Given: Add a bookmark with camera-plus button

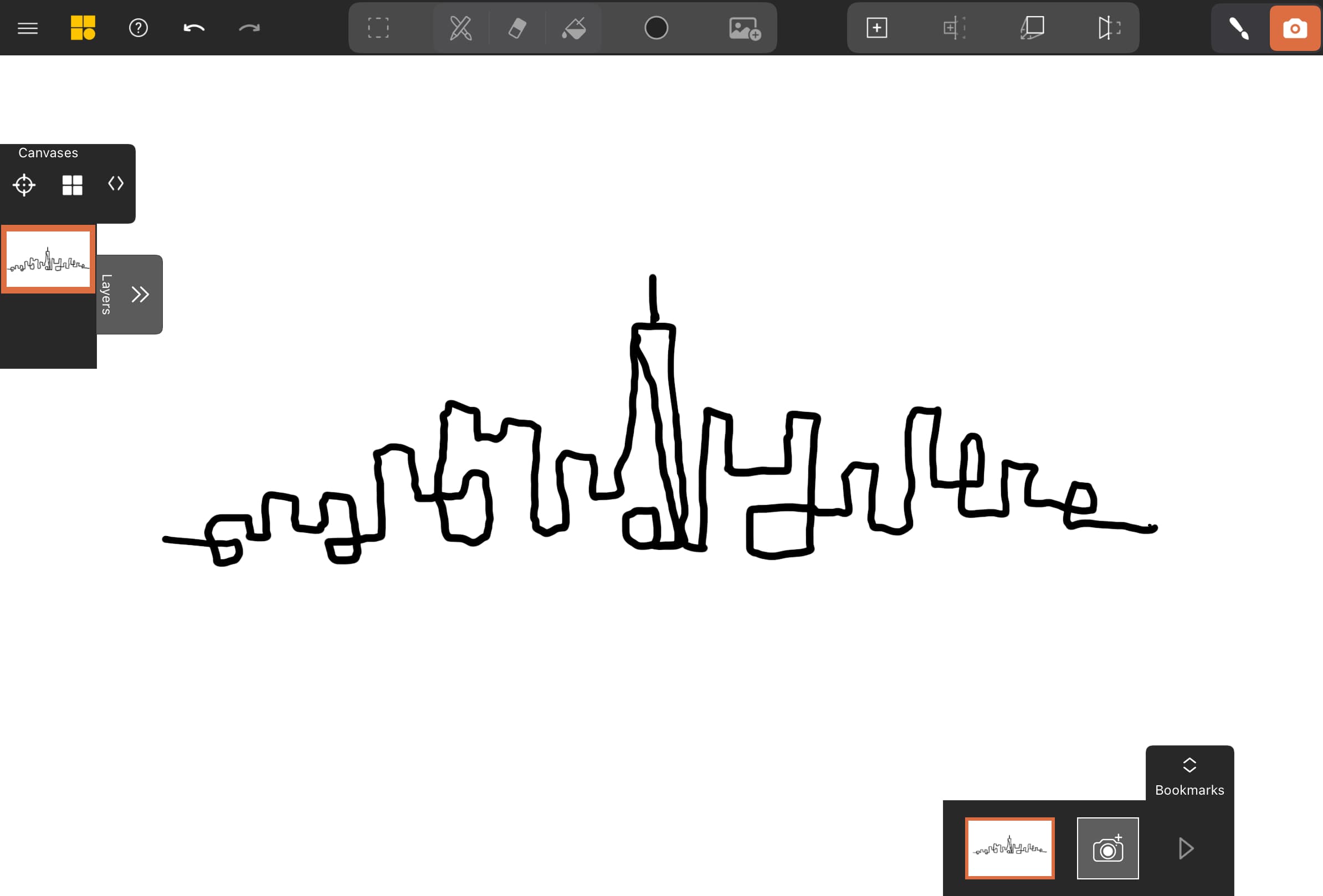Looking at the screenshot, I should [x=1107, y=848].
